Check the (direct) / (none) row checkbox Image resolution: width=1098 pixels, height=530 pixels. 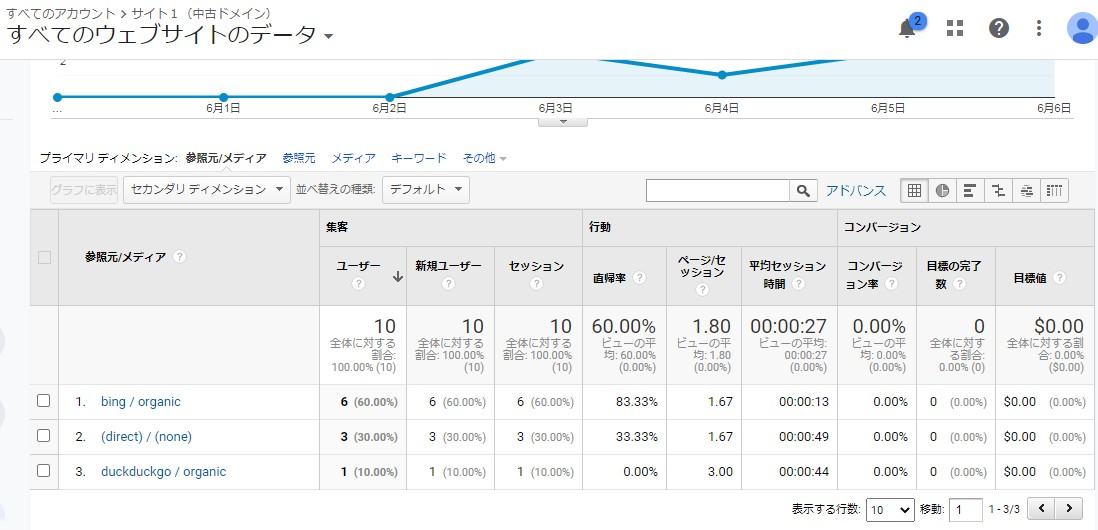point(43,436)
